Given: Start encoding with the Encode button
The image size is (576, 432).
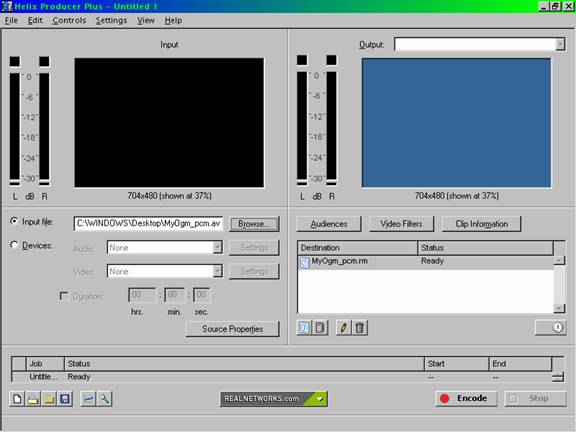Looking at the screenshot, I should point(466,399).
